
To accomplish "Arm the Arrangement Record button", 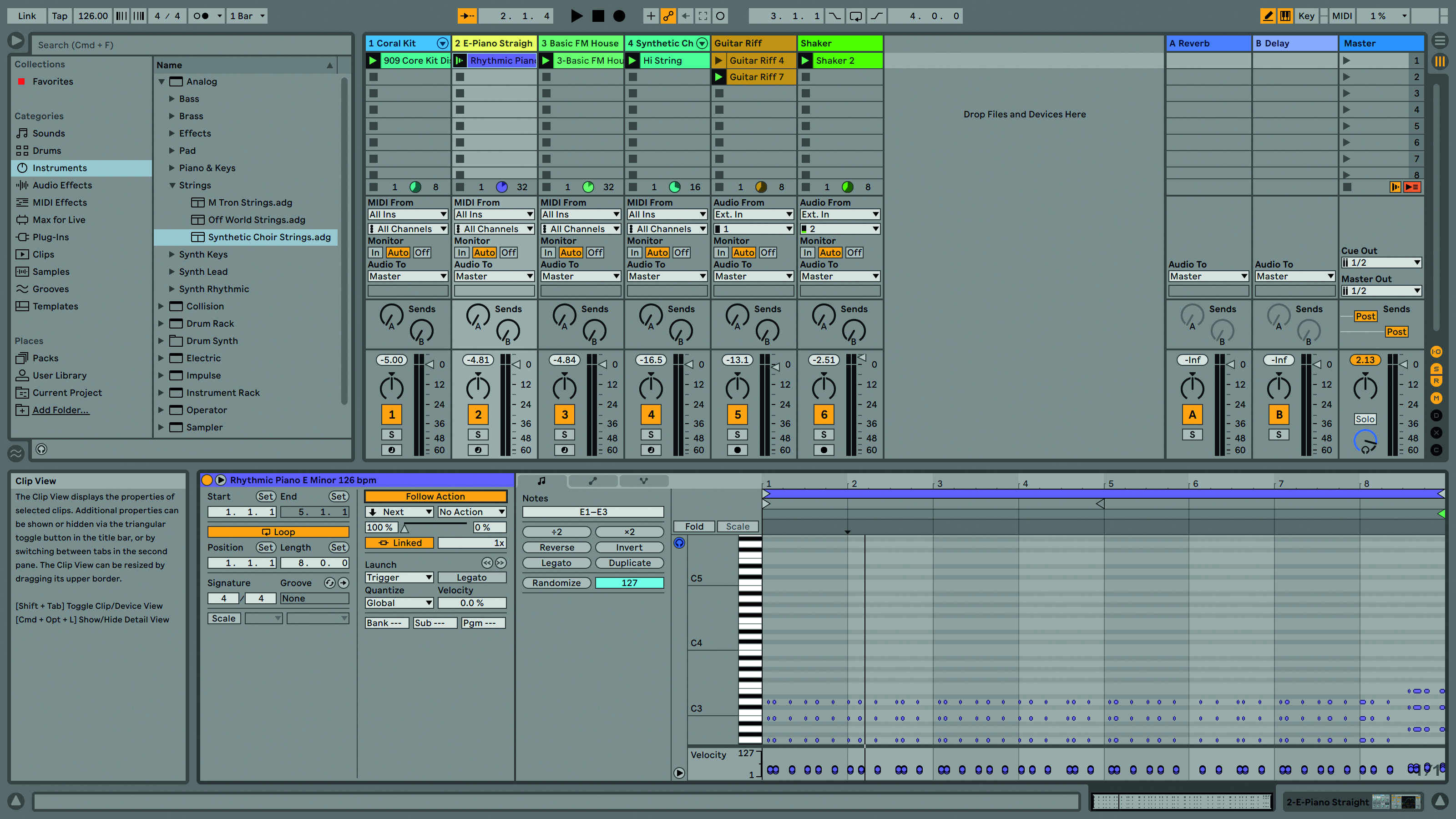I will [619, 16].
